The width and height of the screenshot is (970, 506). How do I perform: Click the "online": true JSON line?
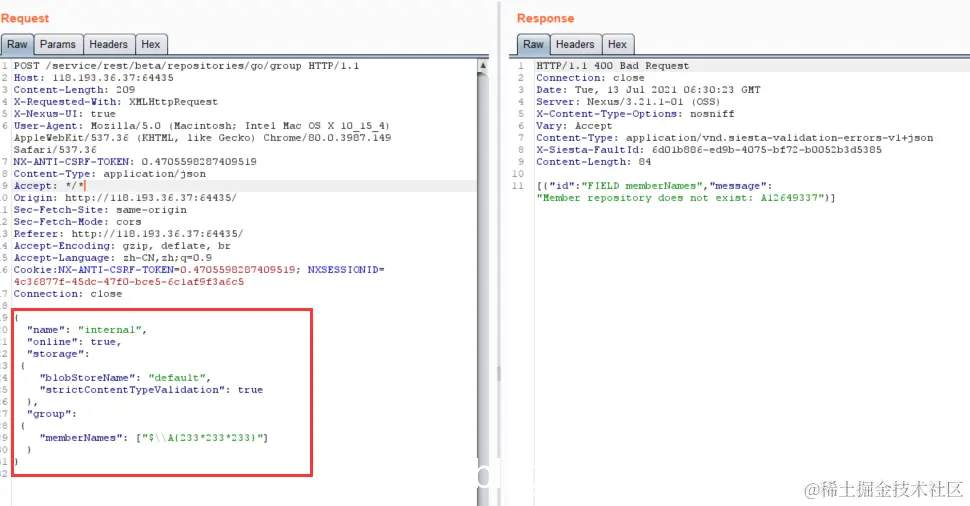pos(74,341)
